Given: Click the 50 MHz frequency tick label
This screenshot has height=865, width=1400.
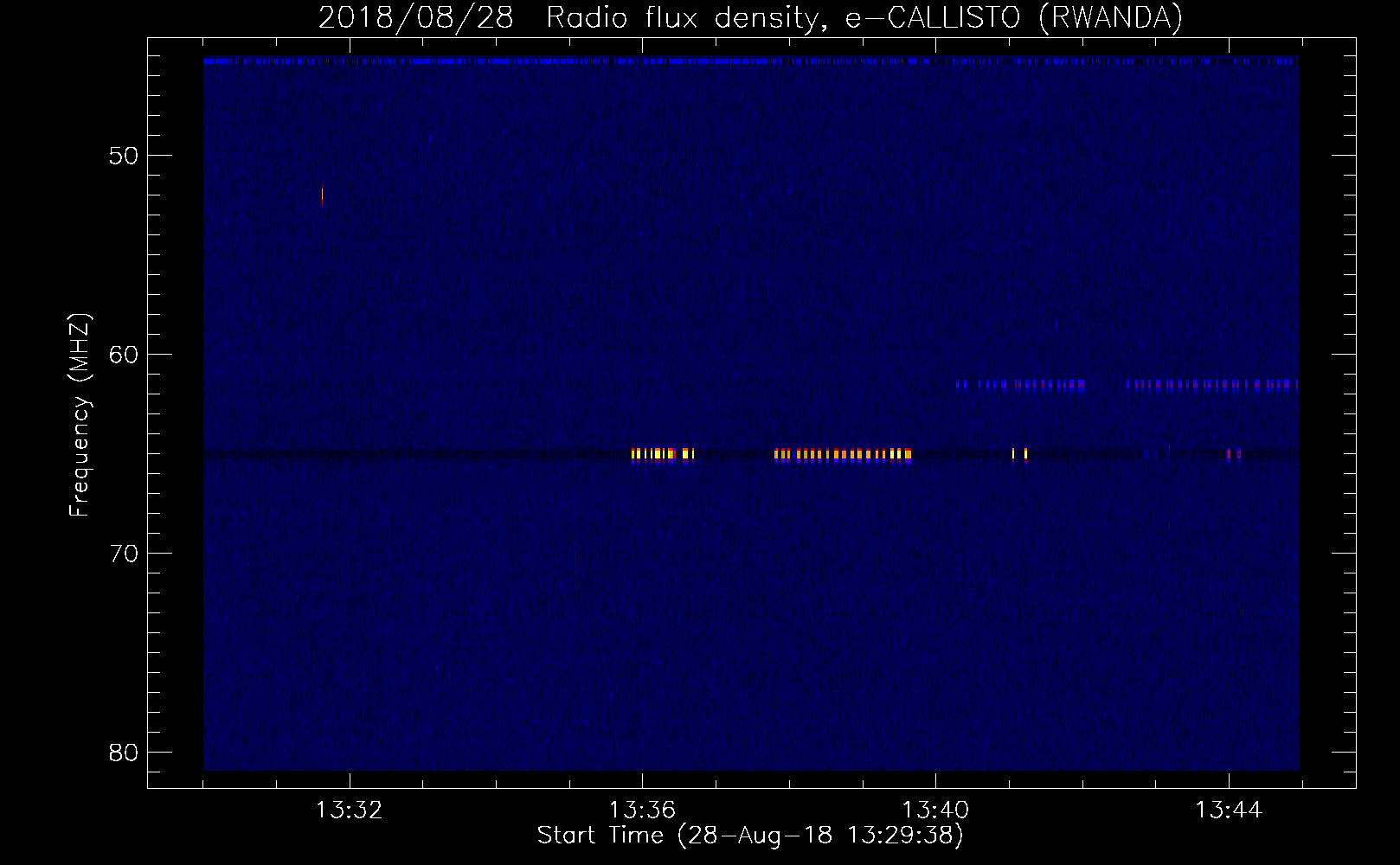Looking at the screenshot, I should pyautogui.click(x=124, y=156).
